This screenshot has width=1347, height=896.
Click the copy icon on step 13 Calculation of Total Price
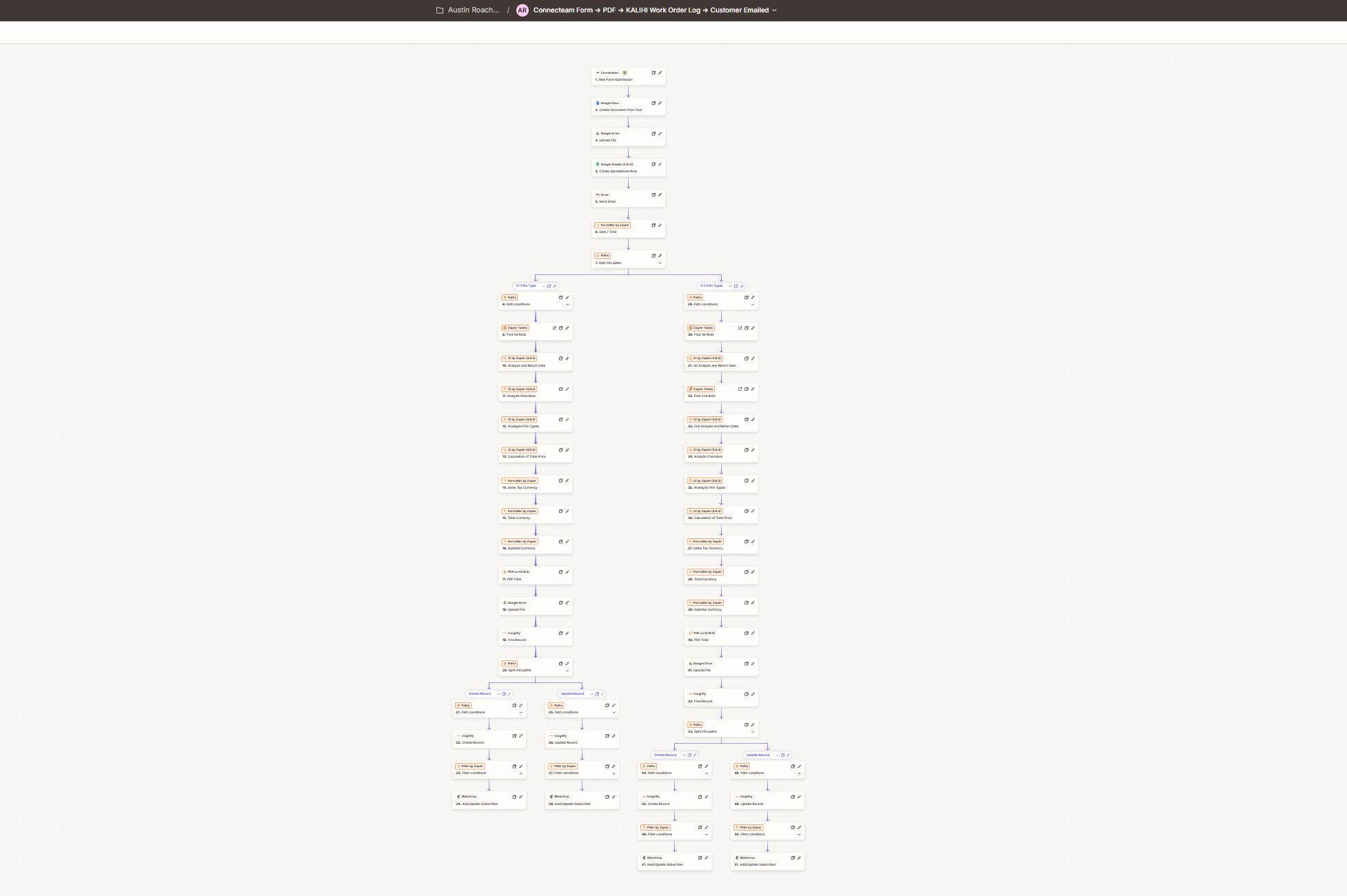560,450
